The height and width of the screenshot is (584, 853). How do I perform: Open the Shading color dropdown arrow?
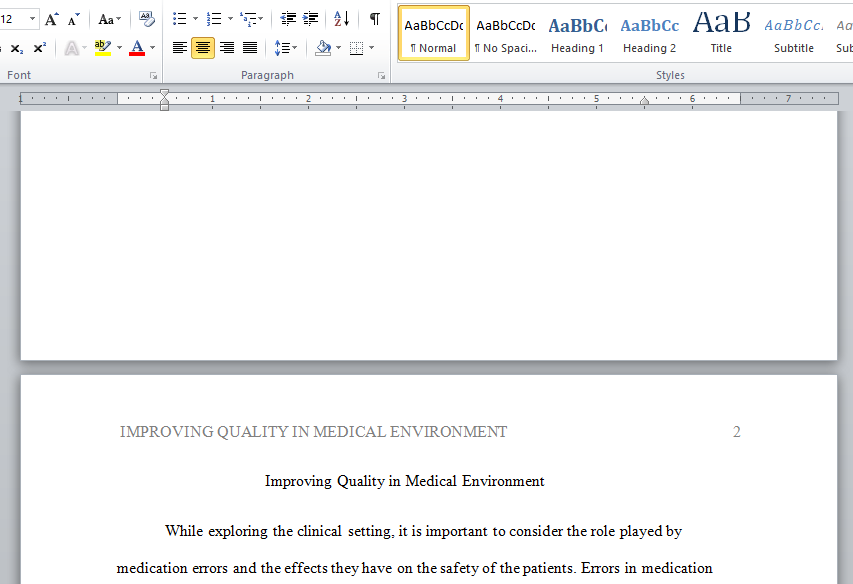point(339,48)
